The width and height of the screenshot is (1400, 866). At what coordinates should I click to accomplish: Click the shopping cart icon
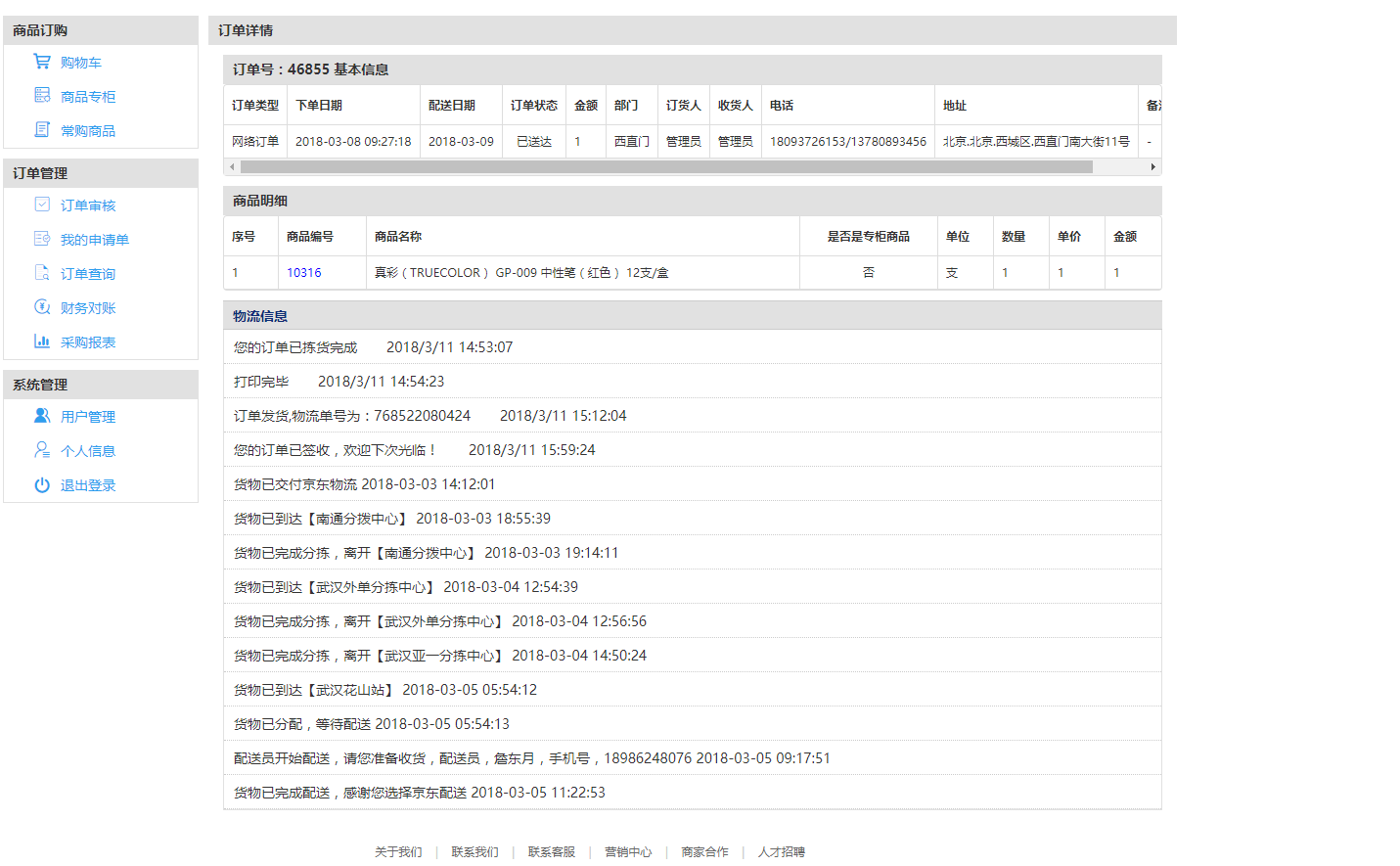[x=42, y=62]
